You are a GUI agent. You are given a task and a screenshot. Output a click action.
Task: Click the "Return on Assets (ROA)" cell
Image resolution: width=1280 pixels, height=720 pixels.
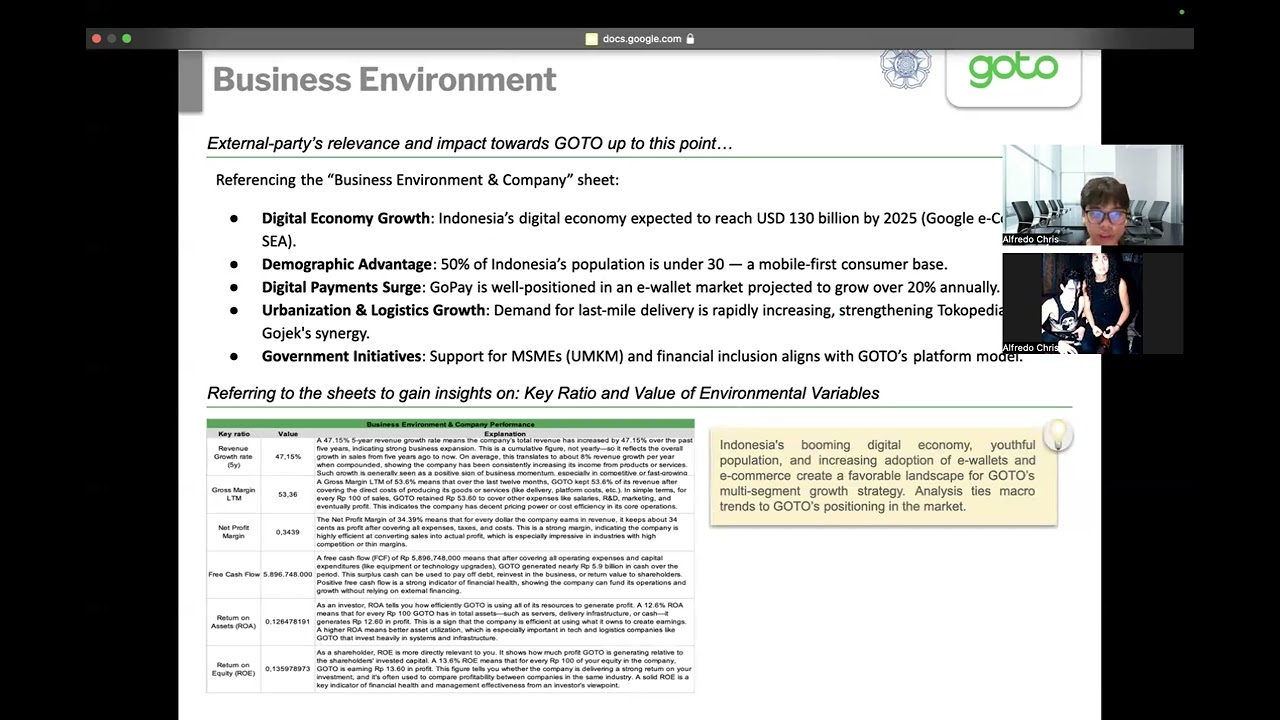[x=234, y=622]
